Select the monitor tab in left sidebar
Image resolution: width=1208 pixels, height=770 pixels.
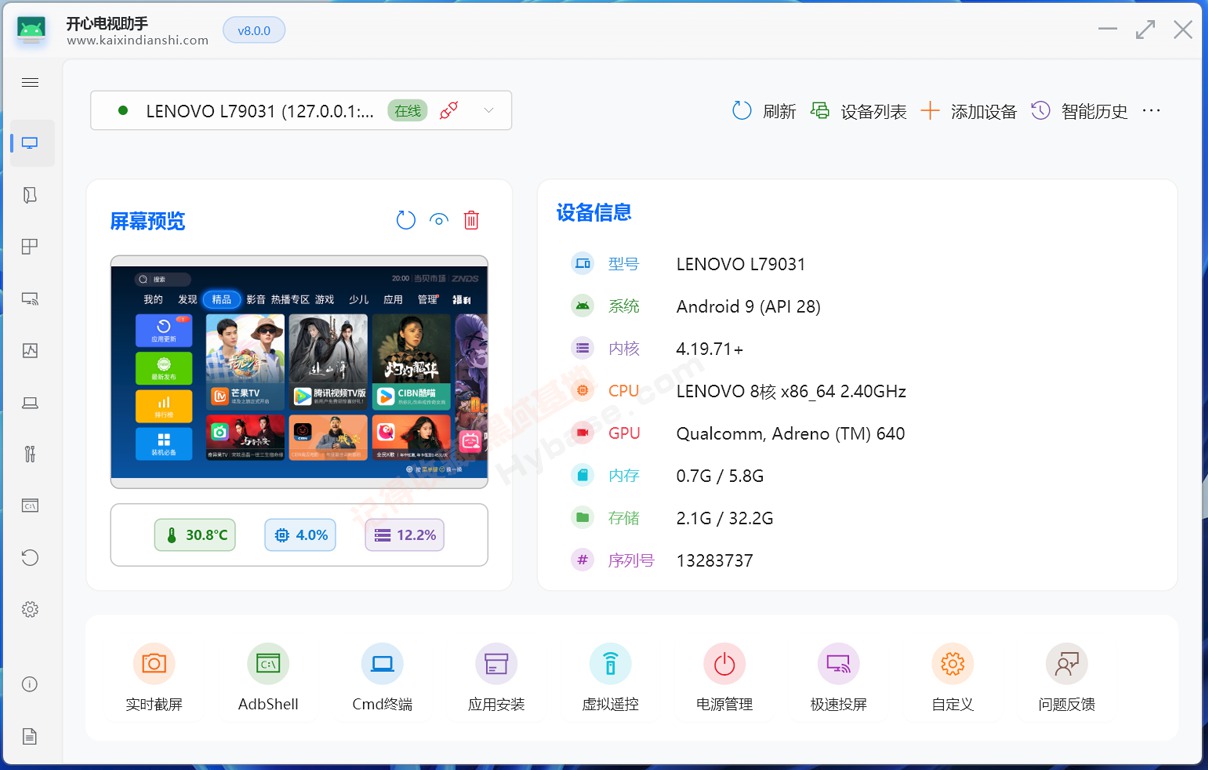click(30, 143)
